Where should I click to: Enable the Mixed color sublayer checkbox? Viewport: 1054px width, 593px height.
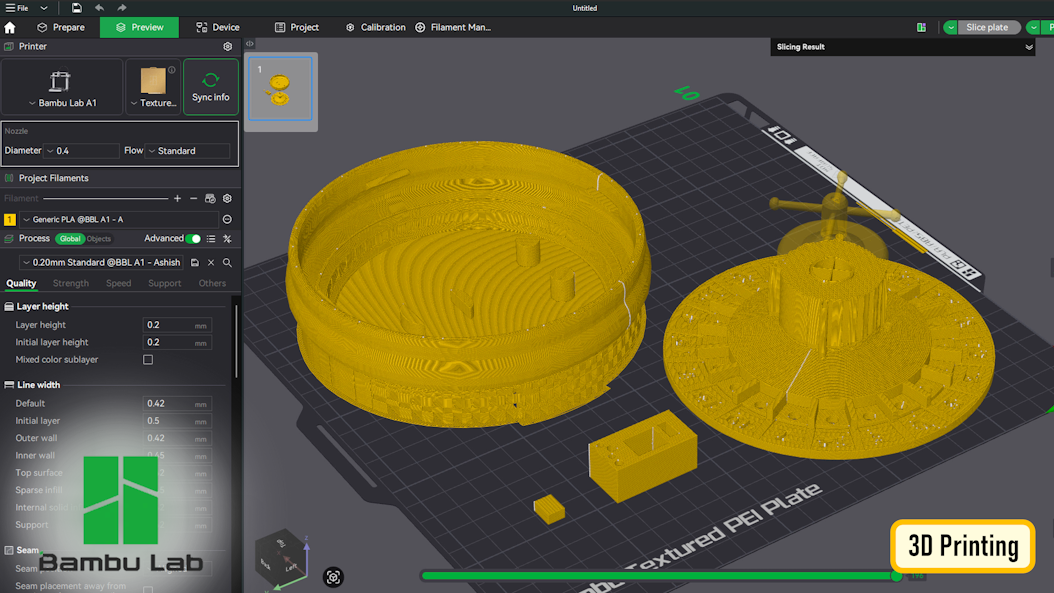click(x=148, y=360)
